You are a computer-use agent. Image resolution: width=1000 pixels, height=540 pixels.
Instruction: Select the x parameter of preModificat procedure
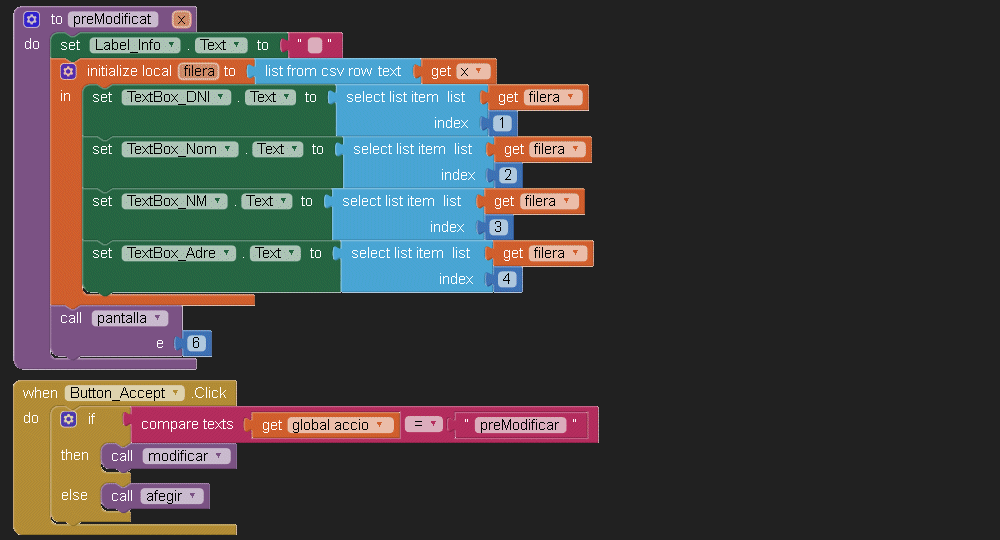(x=181, y=19)
